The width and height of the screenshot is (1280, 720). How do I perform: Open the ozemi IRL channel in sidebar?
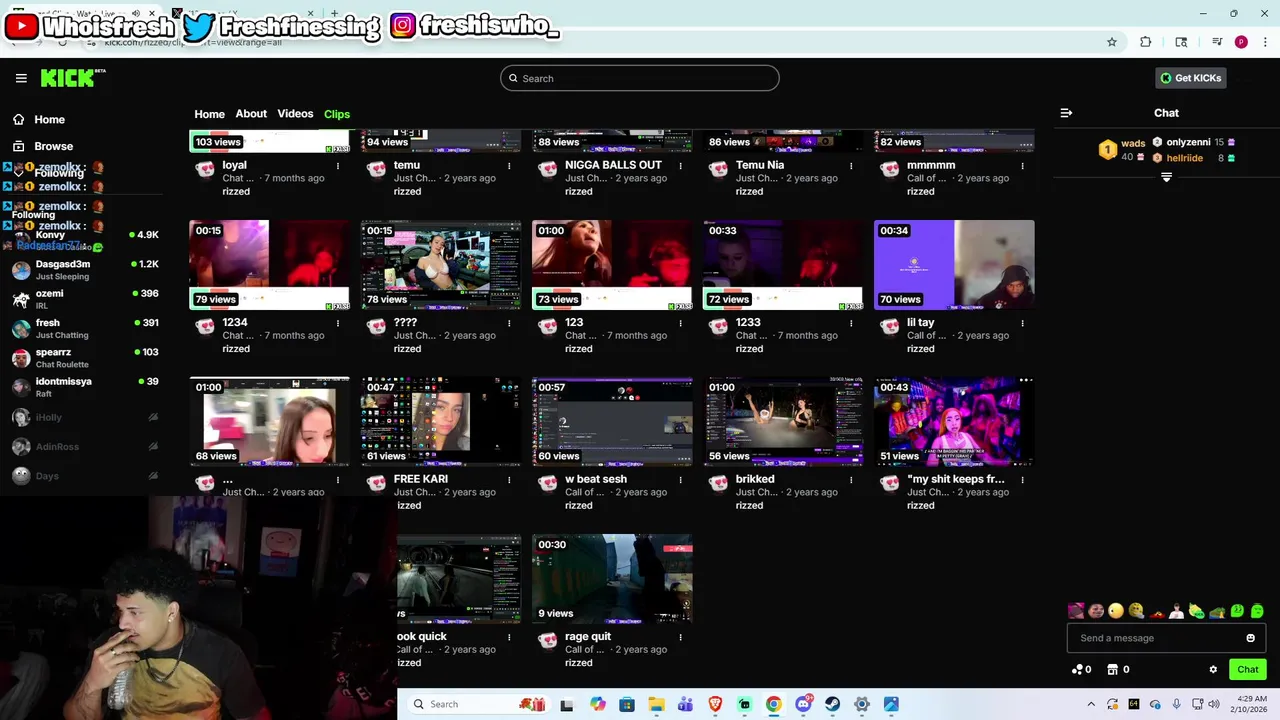(85, 299)
